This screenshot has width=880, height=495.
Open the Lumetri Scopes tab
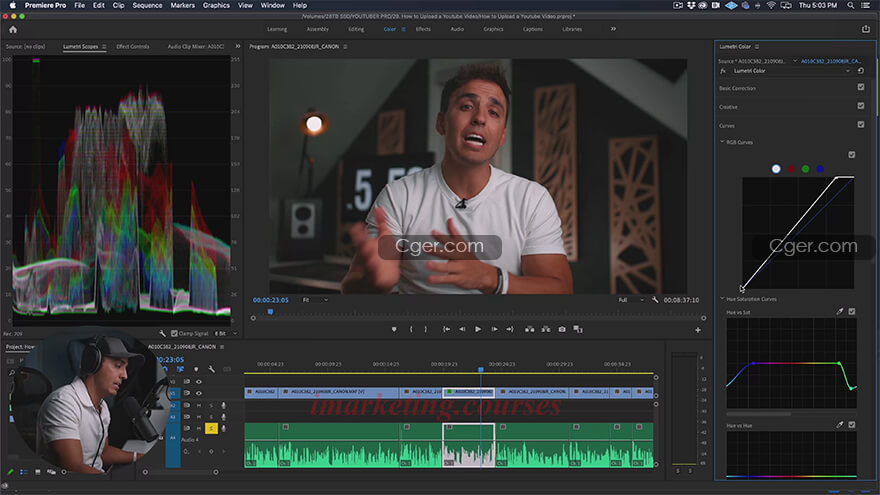tap(80, 47)
